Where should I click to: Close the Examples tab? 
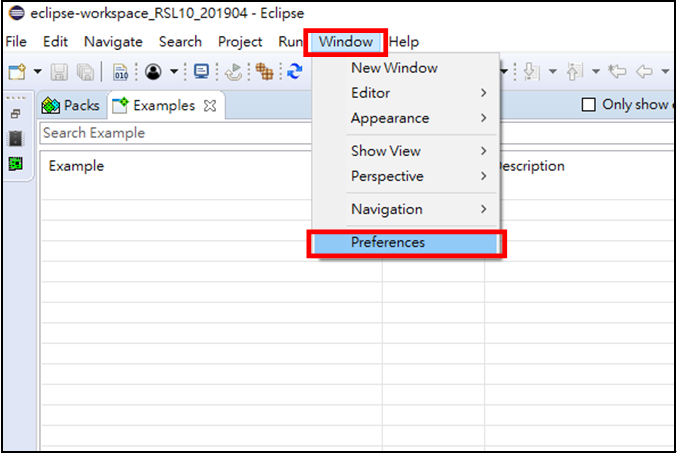209,105
